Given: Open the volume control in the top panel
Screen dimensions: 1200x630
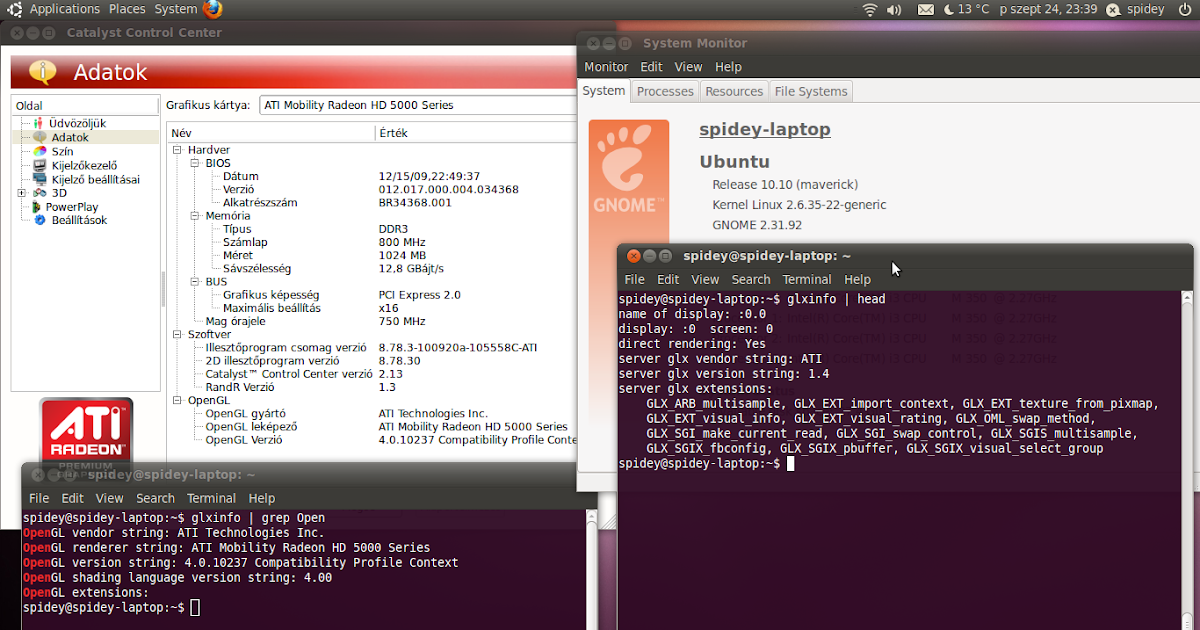Looking at the screenshot, I should pos(894,9).
